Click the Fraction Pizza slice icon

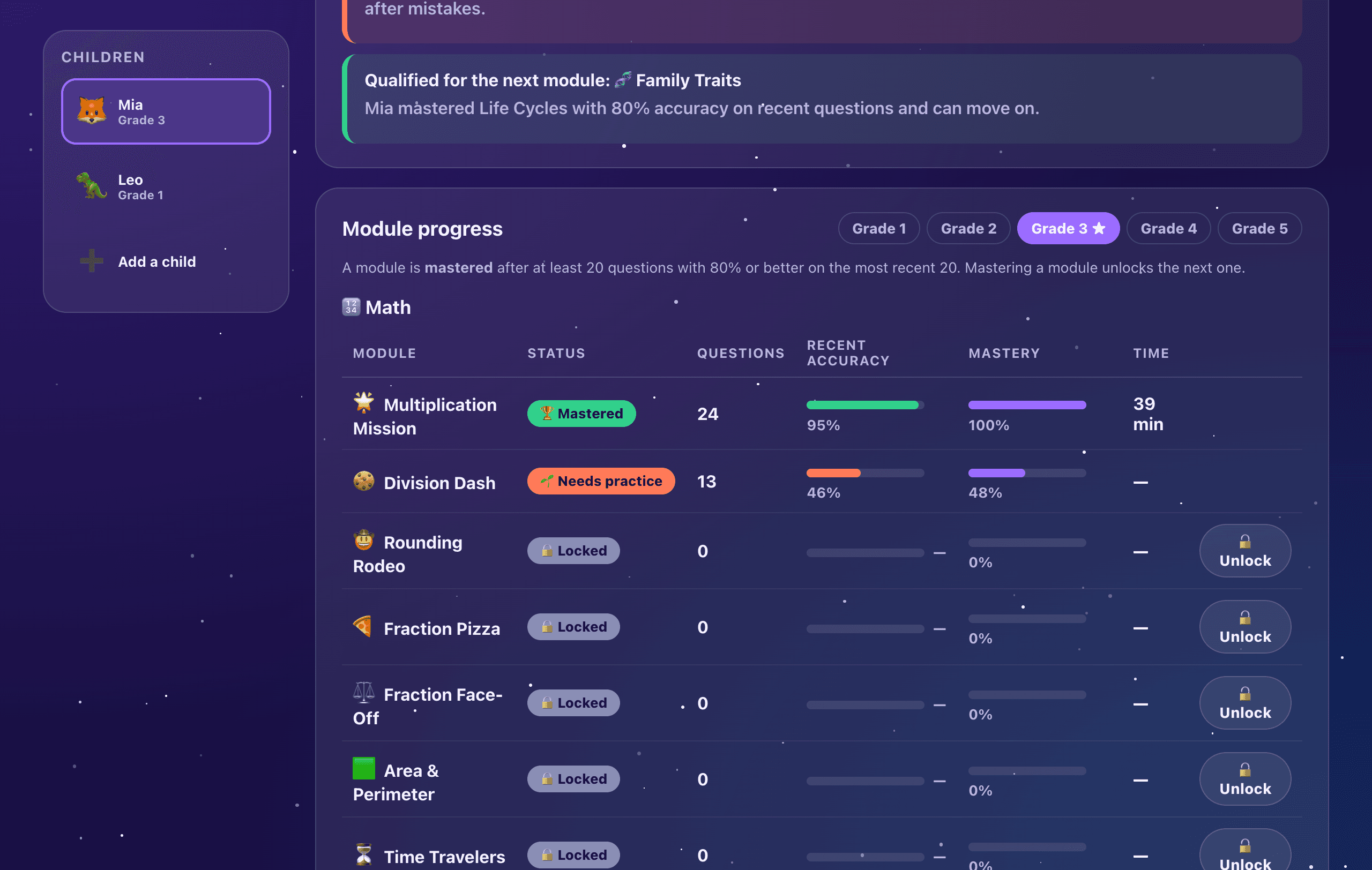(363, 627)
